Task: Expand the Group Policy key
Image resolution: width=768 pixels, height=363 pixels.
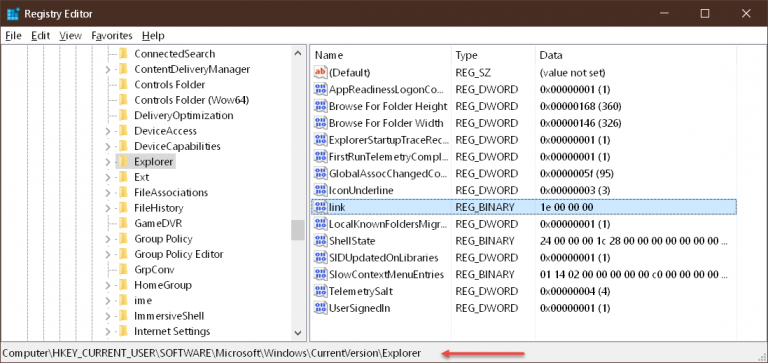Action: click(x=108, y=239)
